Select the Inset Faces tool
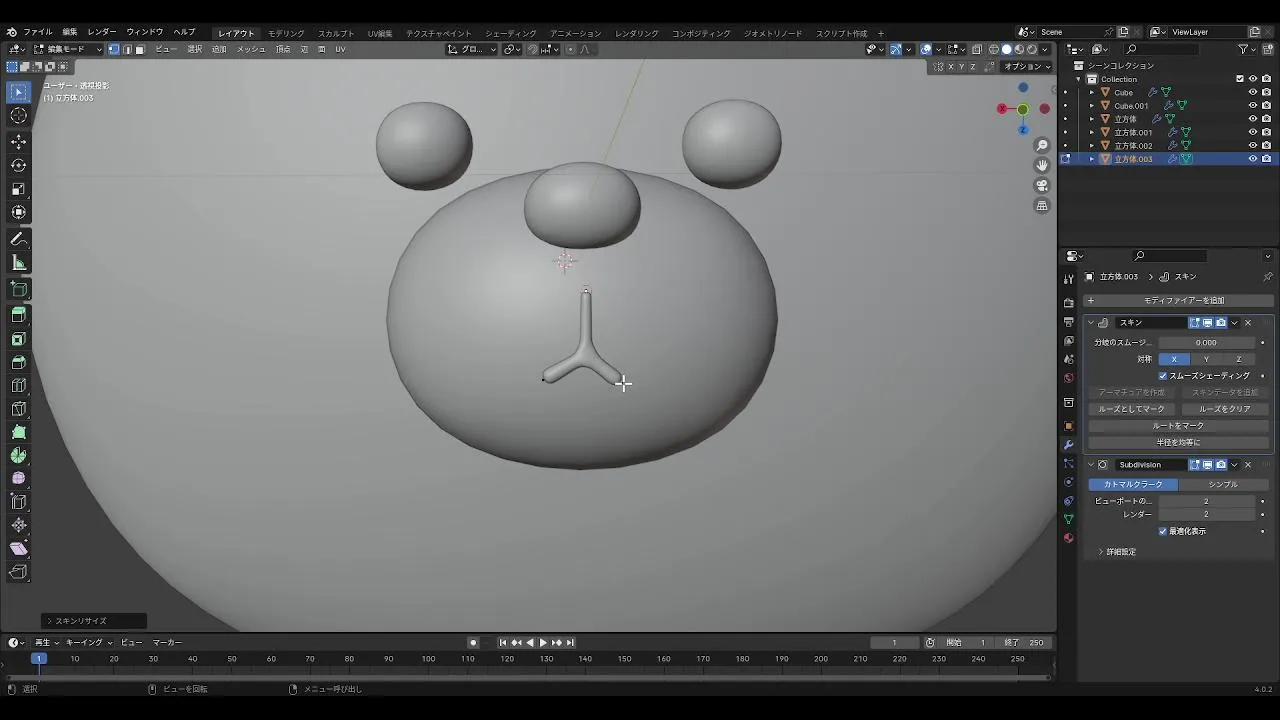 point(18,340)
